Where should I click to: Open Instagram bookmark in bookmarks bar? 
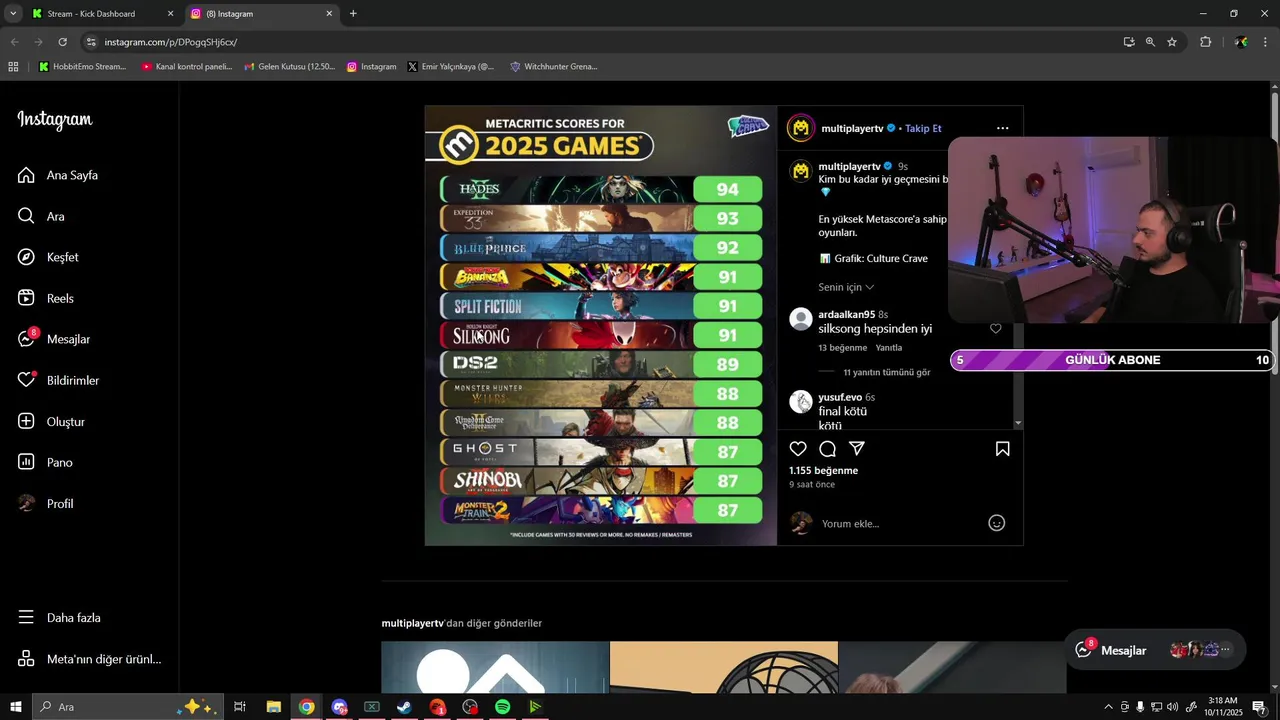372,67
